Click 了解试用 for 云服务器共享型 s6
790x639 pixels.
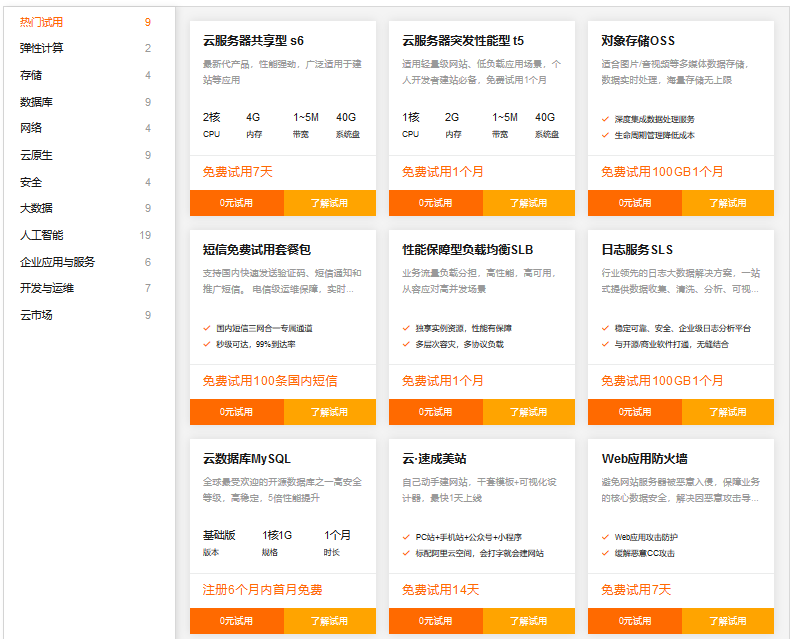330,203
